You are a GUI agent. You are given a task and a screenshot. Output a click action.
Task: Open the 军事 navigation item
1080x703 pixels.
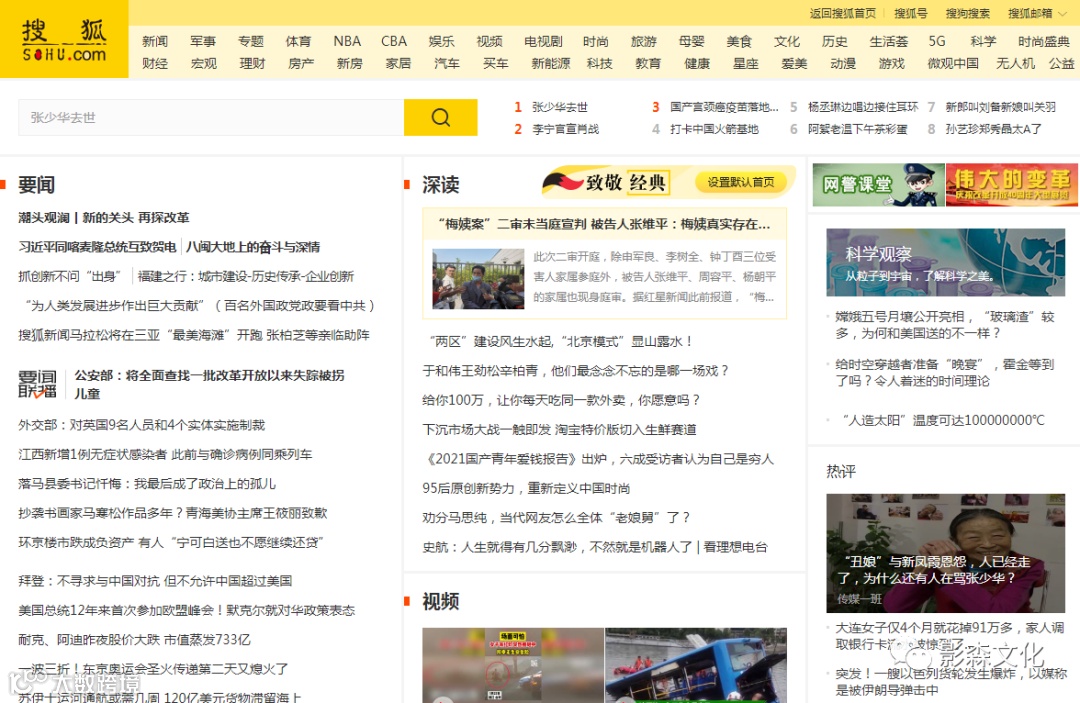click(x=203, y=41)
